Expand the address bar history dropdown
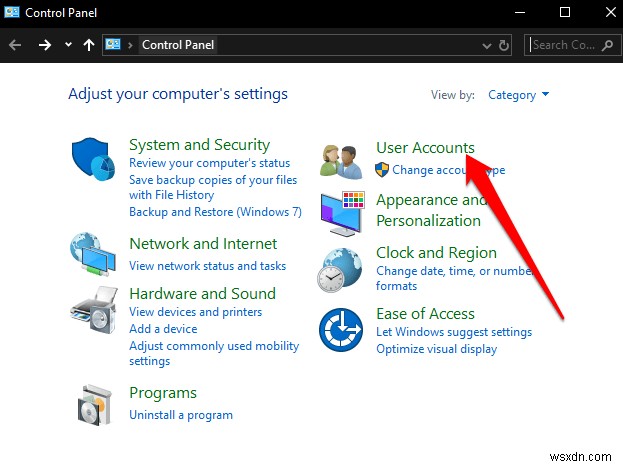Image resolution: width=623 pixels, height=467 pixels. pos(487,46)
